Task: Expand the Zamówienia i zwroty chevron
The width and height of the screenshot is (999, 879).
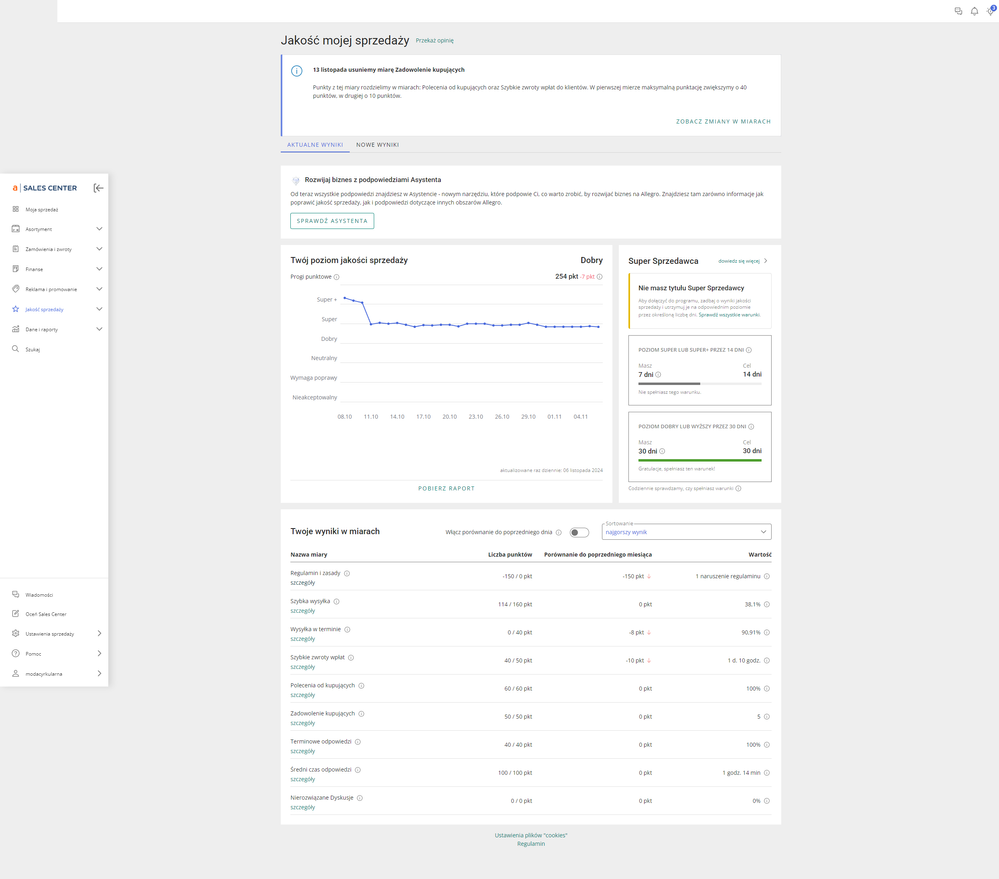Action: [99, 249]
